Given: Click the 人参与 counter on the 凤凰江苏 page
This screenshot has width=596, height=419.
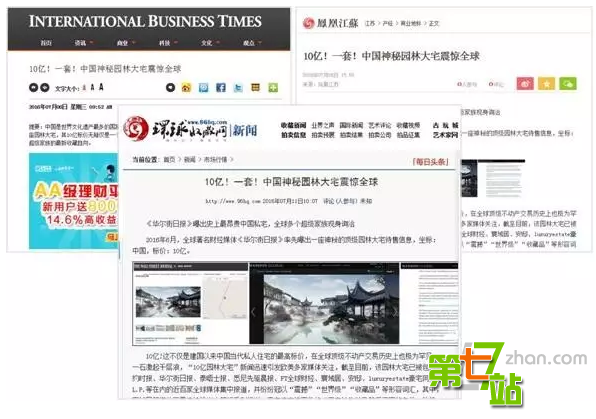Looking at the screenshot, I should click(x=467, y=84).
